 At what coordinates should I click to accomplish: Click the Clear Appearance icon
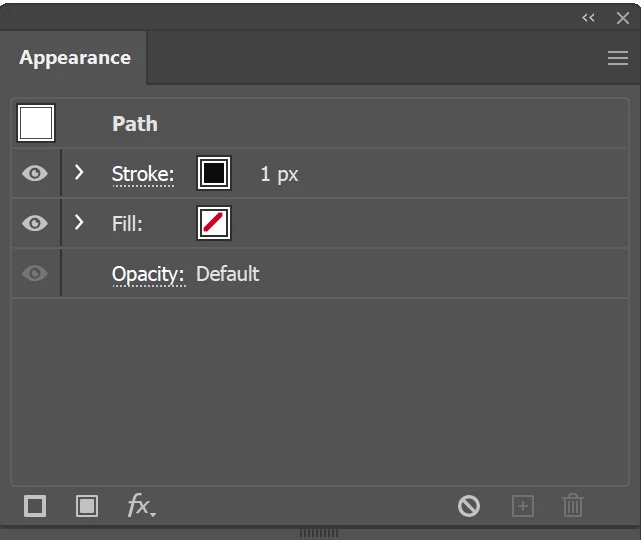tap(468, 506)
